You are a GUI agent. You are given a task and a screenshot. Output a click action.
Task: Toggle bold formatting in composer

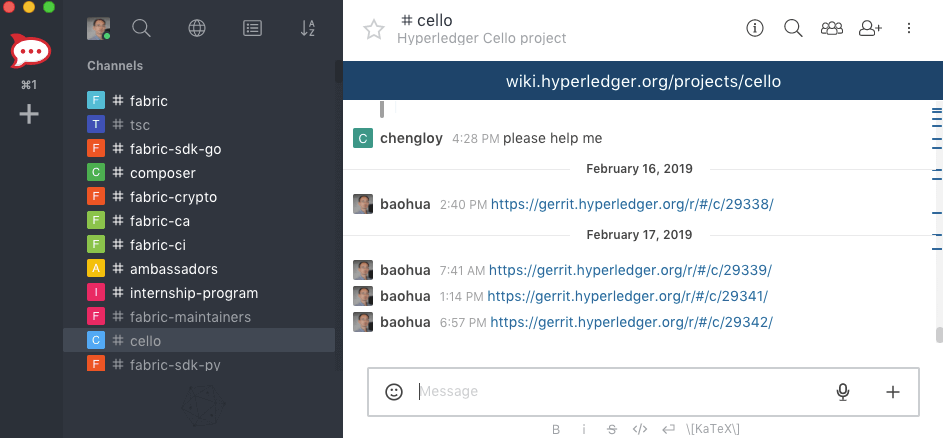tap(556, 429)
